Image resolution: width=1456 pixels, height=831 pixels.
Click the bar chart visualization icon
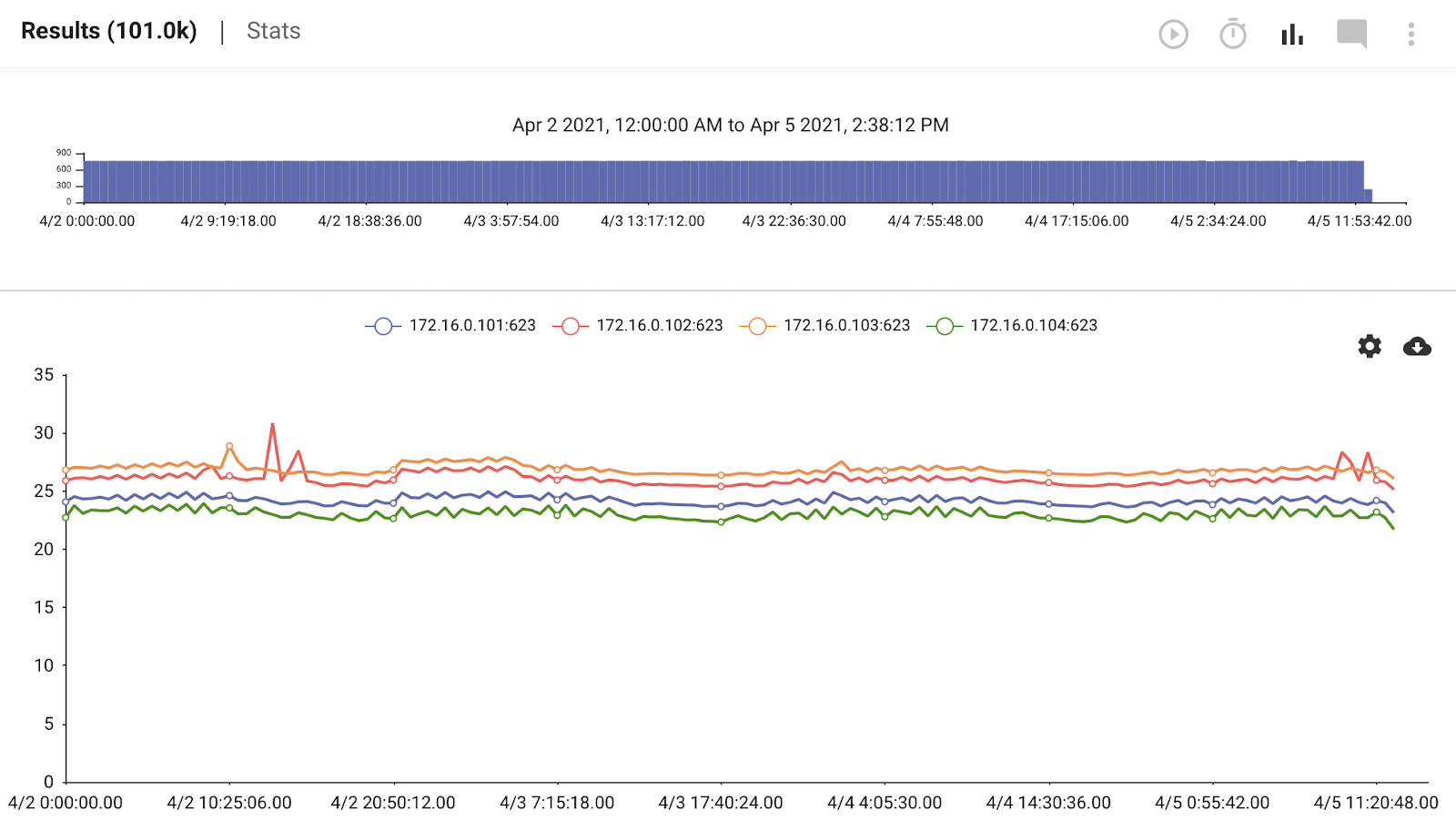pos(1292,35)
